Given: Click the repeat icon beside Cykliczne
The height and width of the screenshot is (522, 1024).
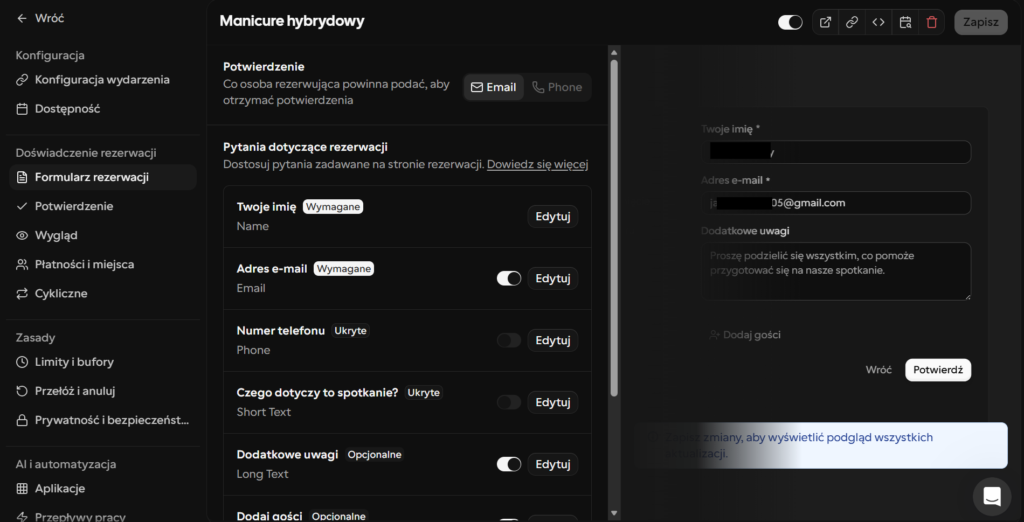Looking at the screenshot, I should pyautogui.click(x=22, y=293).
